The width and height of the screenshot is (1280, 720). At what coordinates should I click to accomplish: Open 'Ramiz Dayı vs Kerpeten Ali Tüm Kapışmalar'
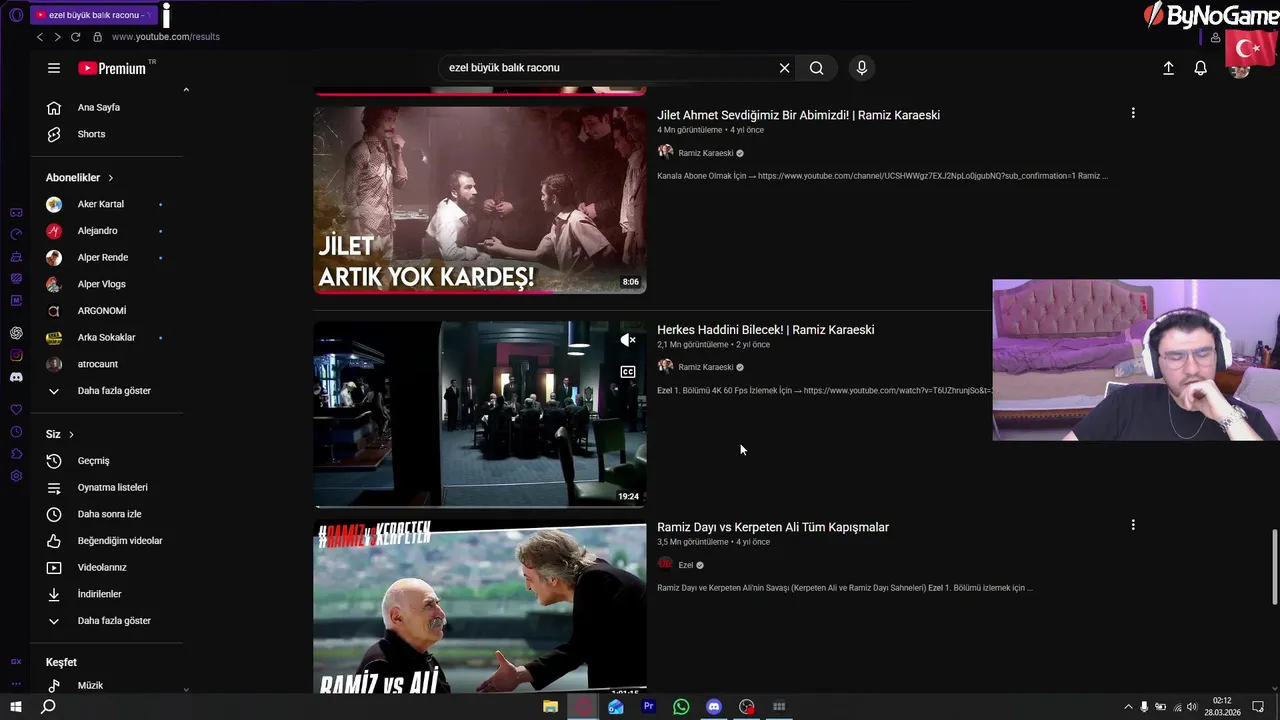coord(773,527)
